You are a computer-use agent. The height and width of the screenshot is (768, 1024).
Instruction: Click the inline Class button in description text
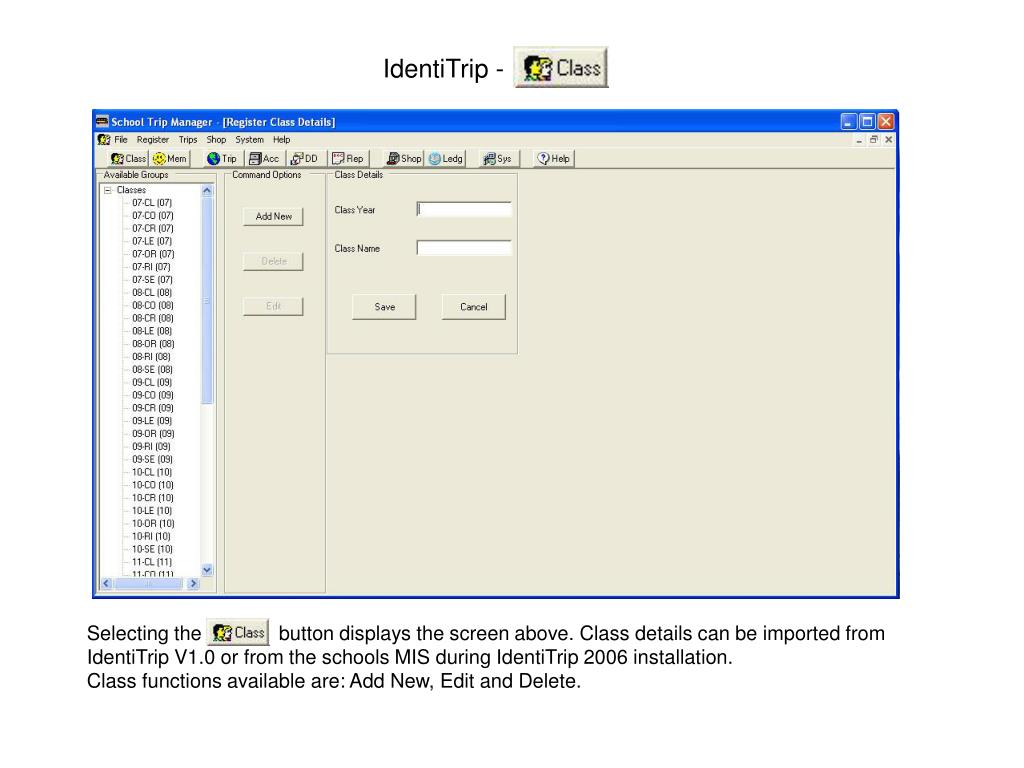click(x=238, y=632)
